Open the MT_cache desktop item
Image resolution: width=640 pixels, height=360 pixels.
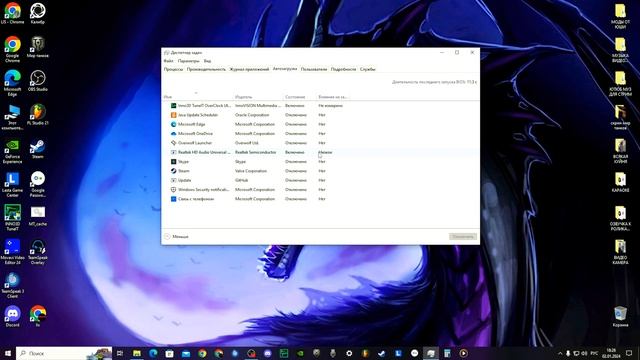(38, 216)
